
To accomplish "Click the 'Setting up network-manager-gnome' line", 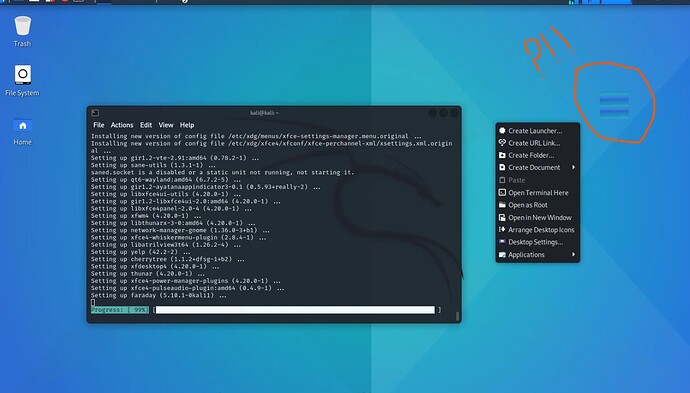I will point(180,230).
